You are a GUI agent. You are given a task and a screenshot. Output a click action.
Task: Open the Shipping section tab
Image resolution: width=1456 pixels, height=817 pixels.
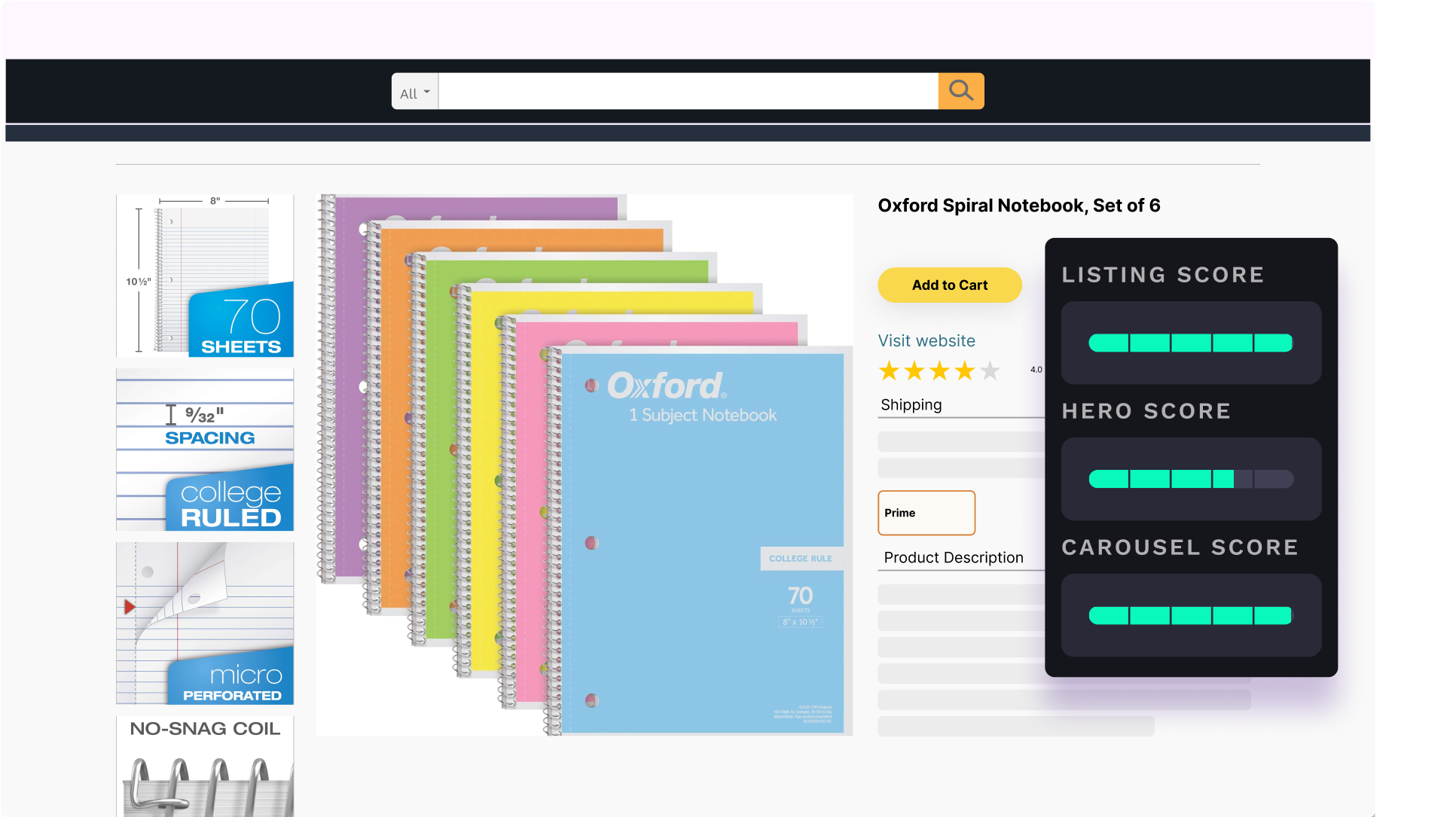tap(911, 405)
